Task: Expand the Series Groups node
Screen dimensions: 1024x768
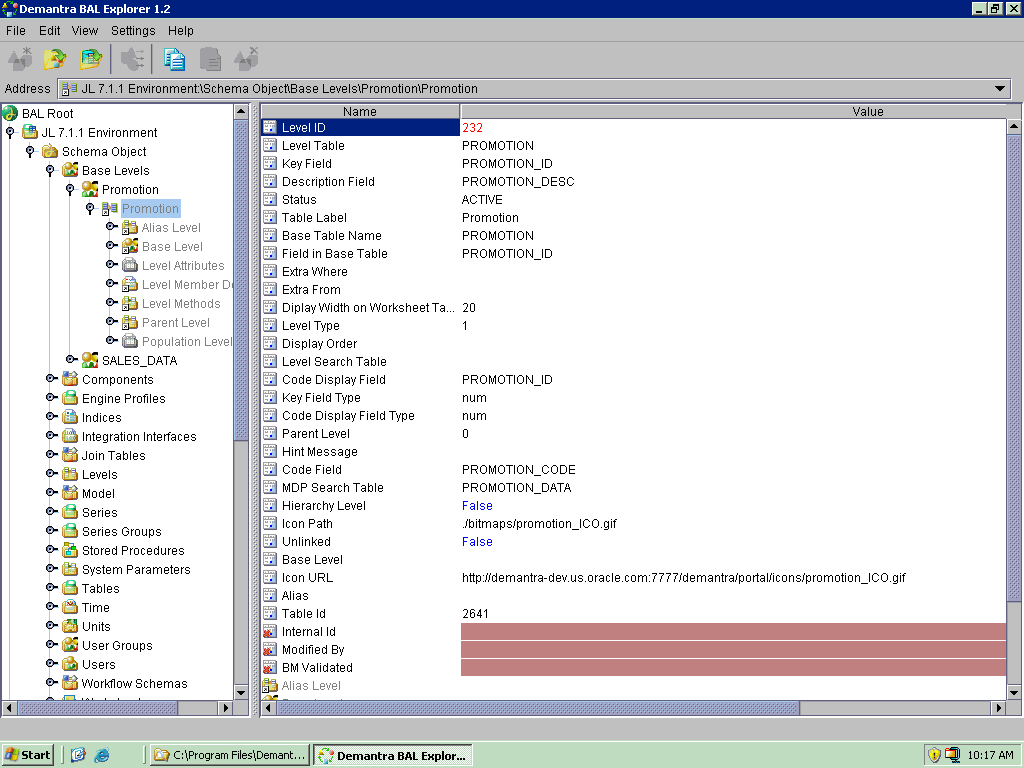Action: (x=51, y=531)
